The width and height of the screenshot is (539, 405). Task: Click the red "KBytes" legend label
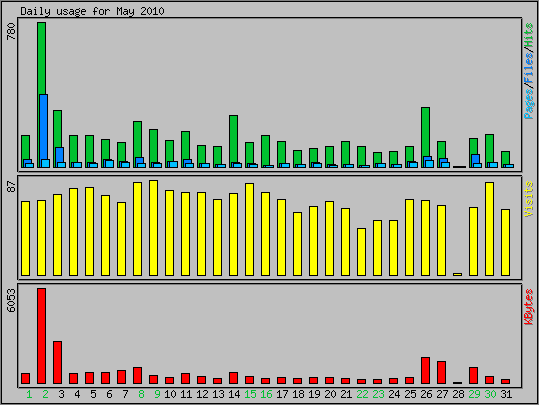528,307
